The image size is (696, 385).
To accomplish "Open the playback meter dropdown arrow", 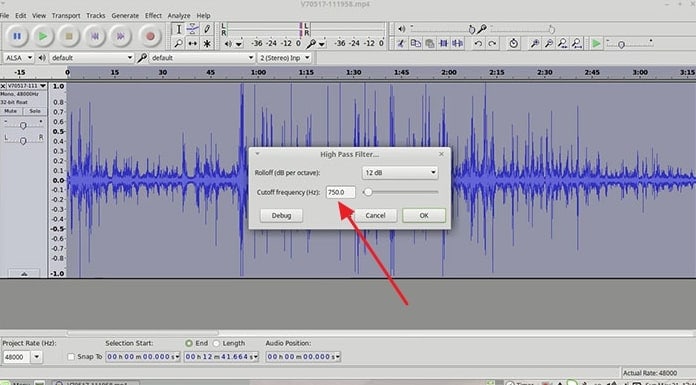I will click(x=239, y=44).
